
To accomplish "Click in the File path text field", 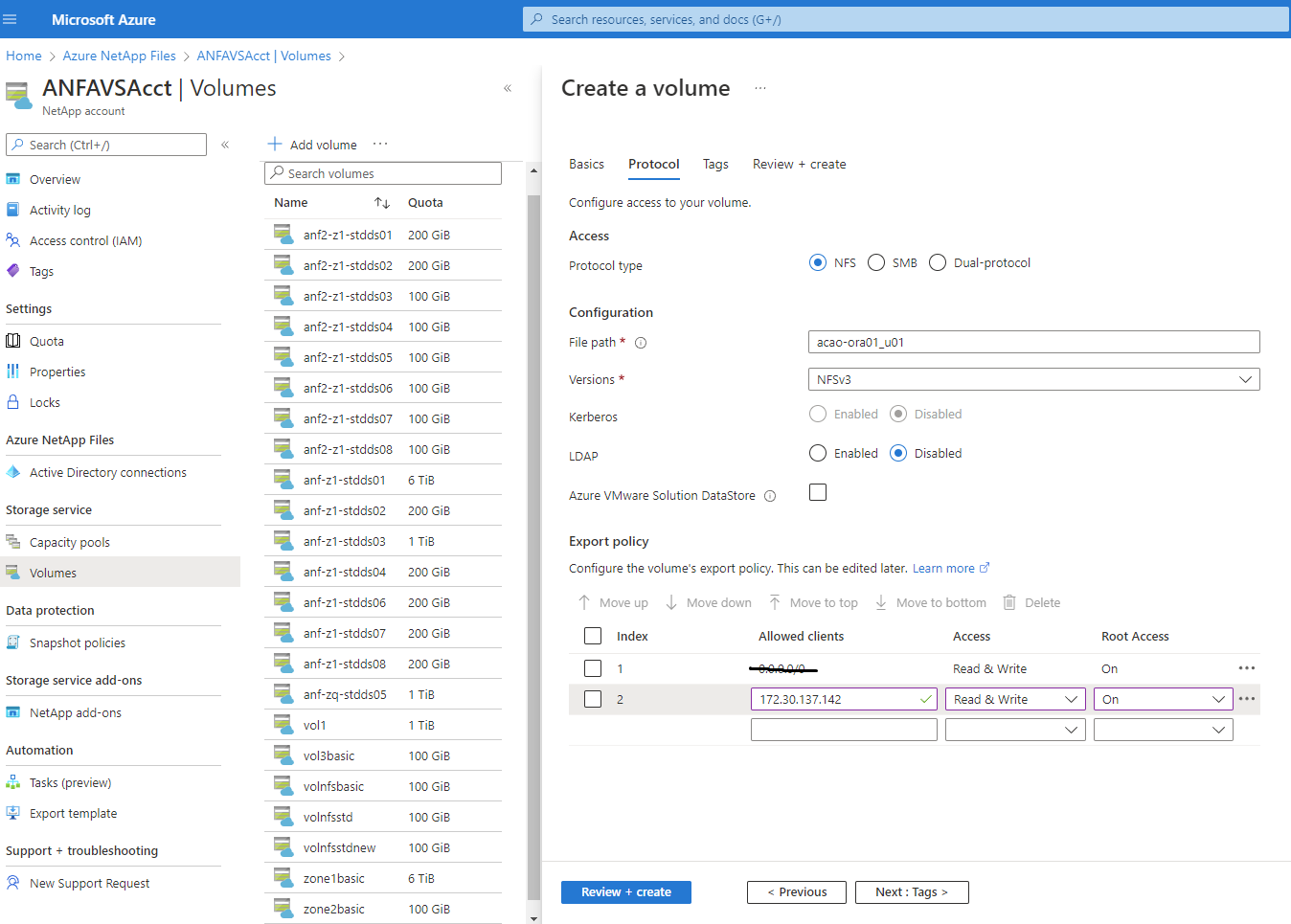I will (x=1033, y=343).
